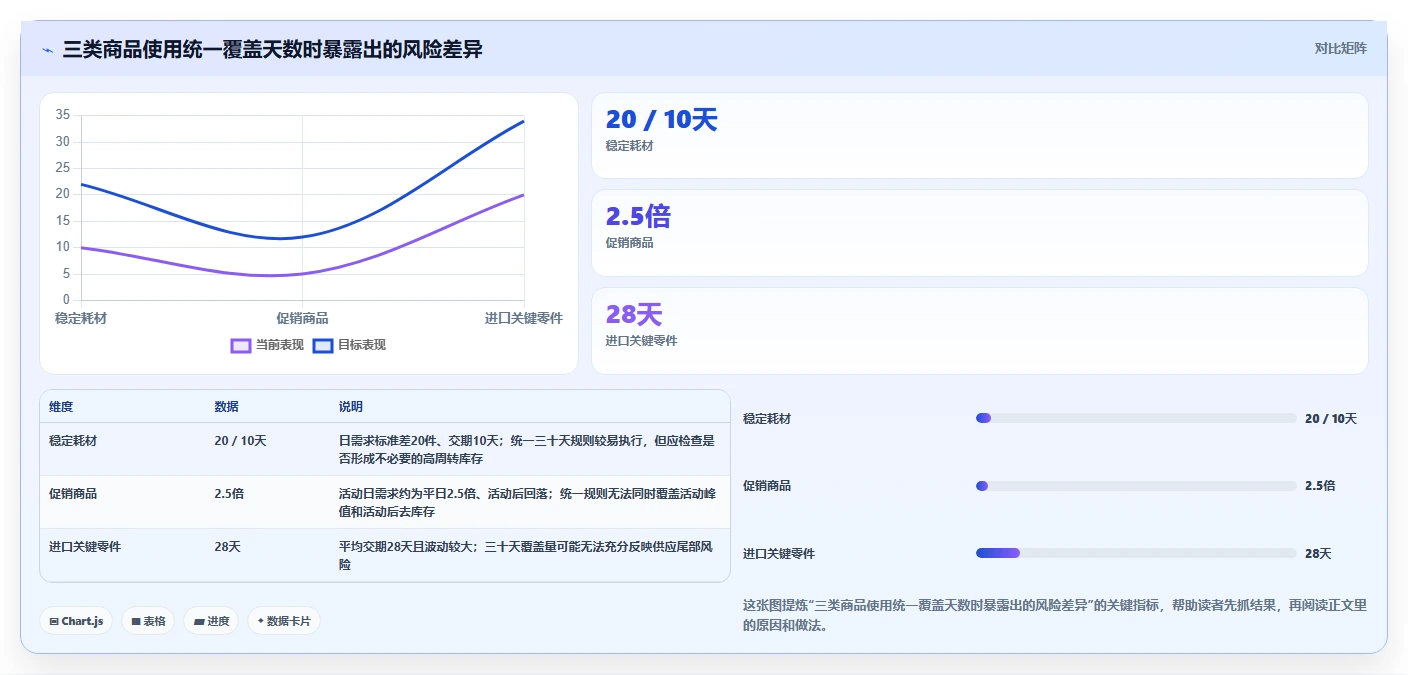The height and width of the screenshot is (675, 1408).
Task: Select the 进度 tag chip
Action: pyautogui.click(x=211, y=621)
